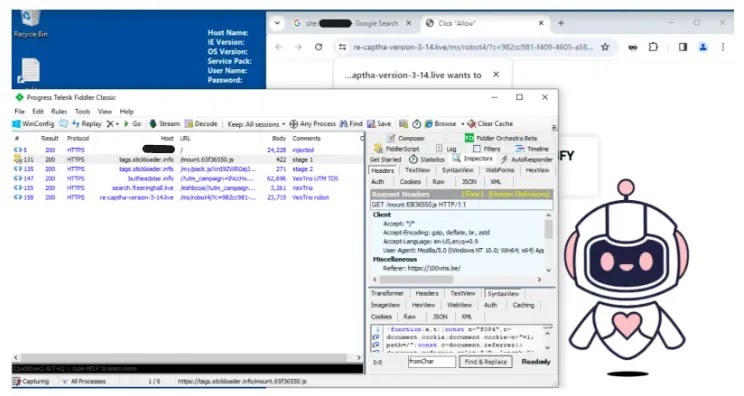Image resolution: width=744 pixels, height=396 pixels.
Task: Open the Statistics tab
Action: pyautogui.click(x=427, y=160)
